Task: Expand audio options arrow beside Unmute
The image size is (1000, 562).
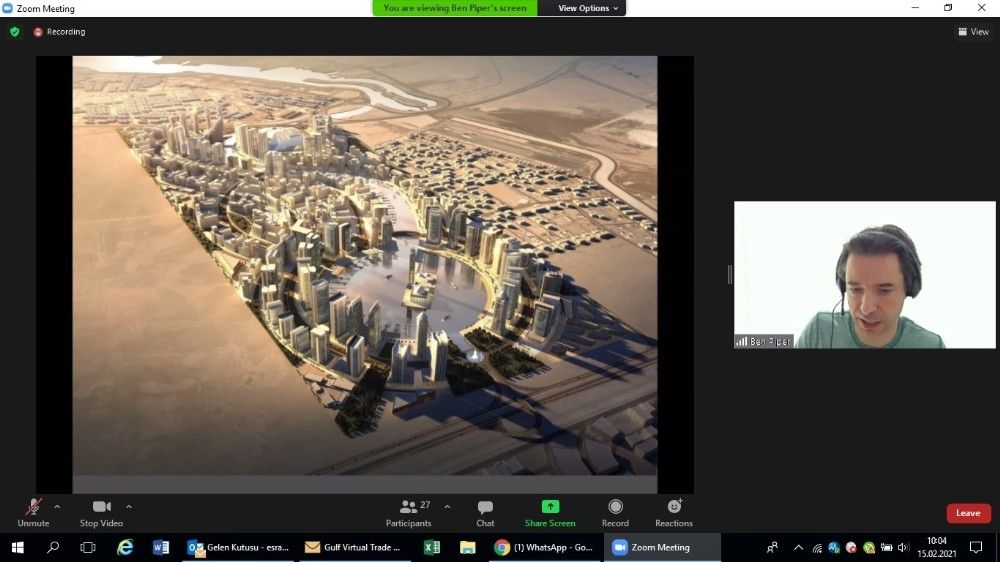Action: click(57, 507)
